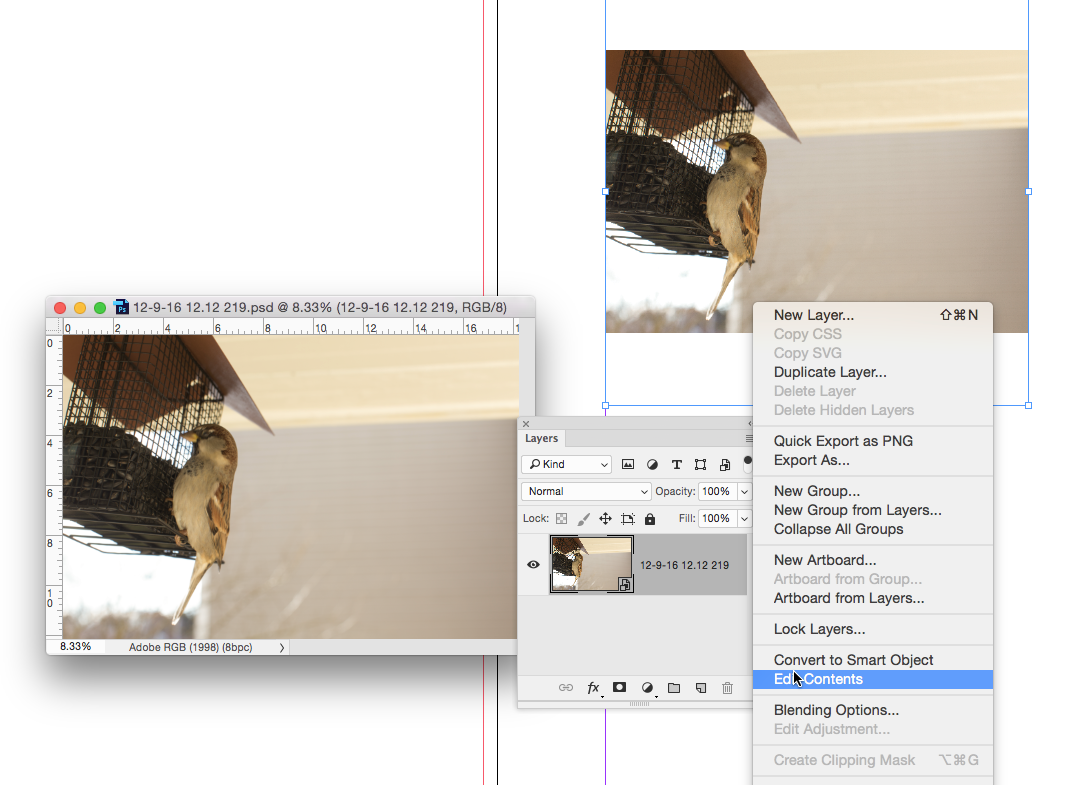Create a new group folder
Image resolution: width=1069 pixels, height=785 pixels.
[673, 688]
